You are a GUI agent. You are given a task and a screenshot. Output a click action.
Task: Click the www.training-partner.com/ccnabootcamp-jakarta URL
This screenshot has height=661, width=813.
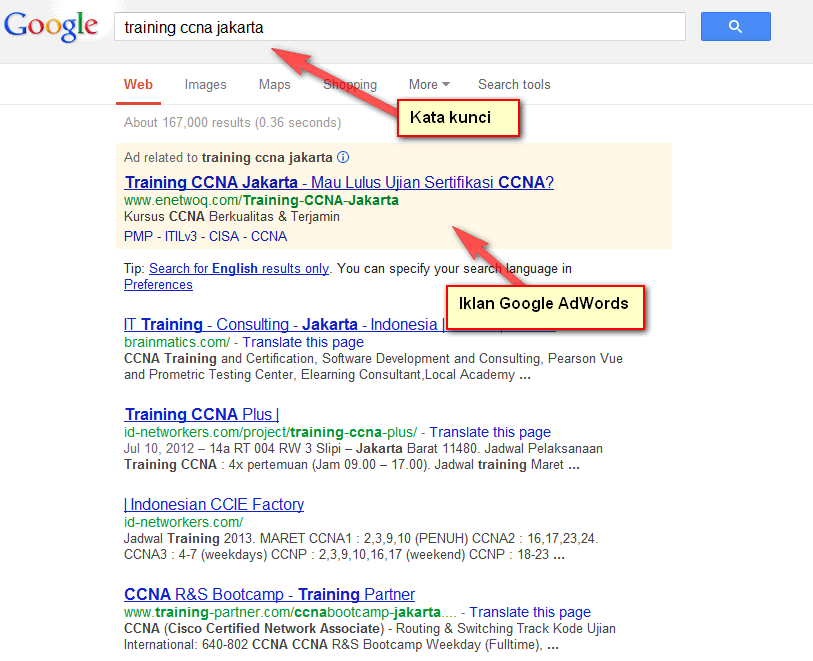coord(290,612)
